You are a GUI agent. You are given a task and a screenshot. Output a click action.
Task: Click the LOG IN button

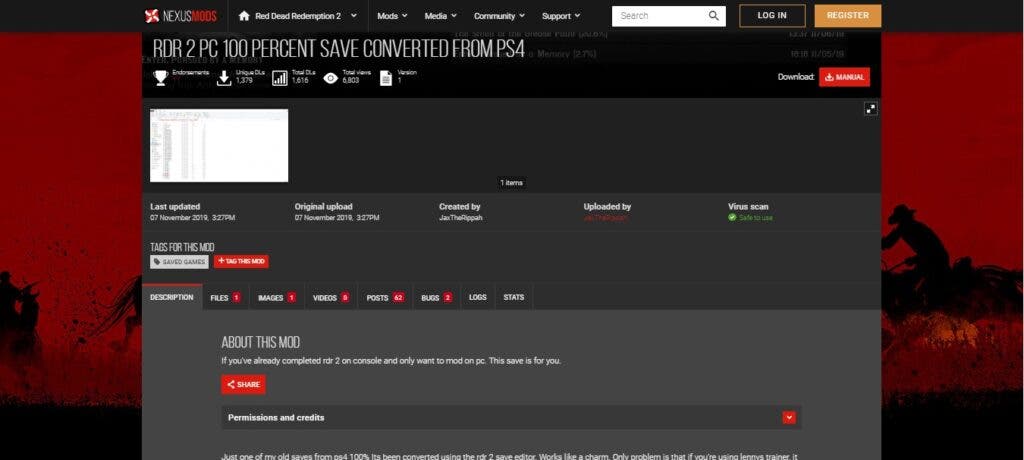coord(772,16)
